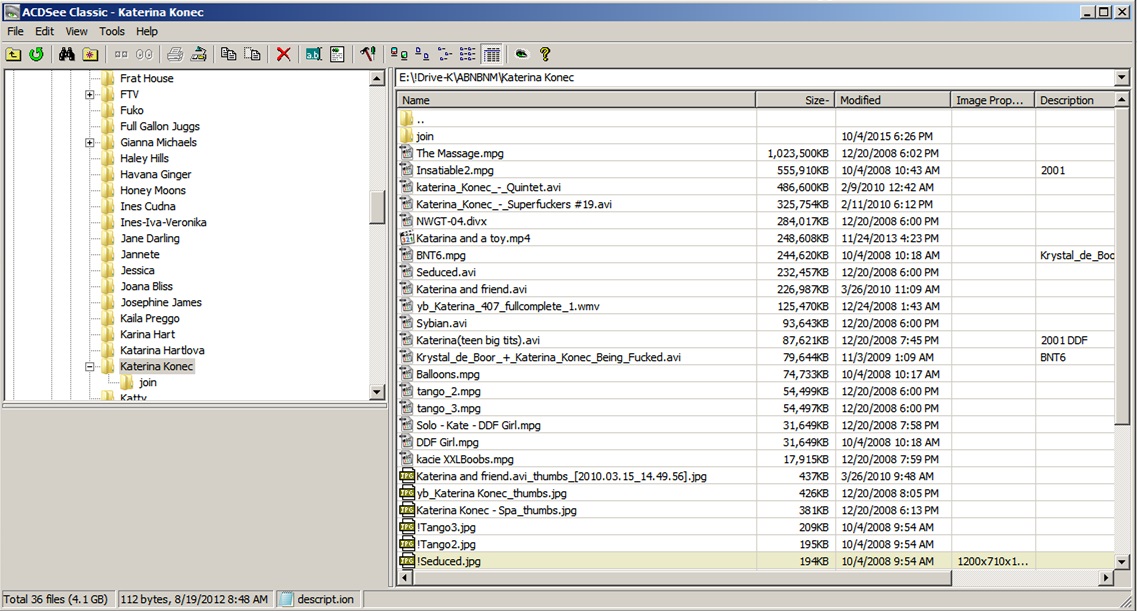The width and height of the screenshot is (1137, 611).
Task: Select the Fuko folder in tree
Action: click(x=131, y=110)
